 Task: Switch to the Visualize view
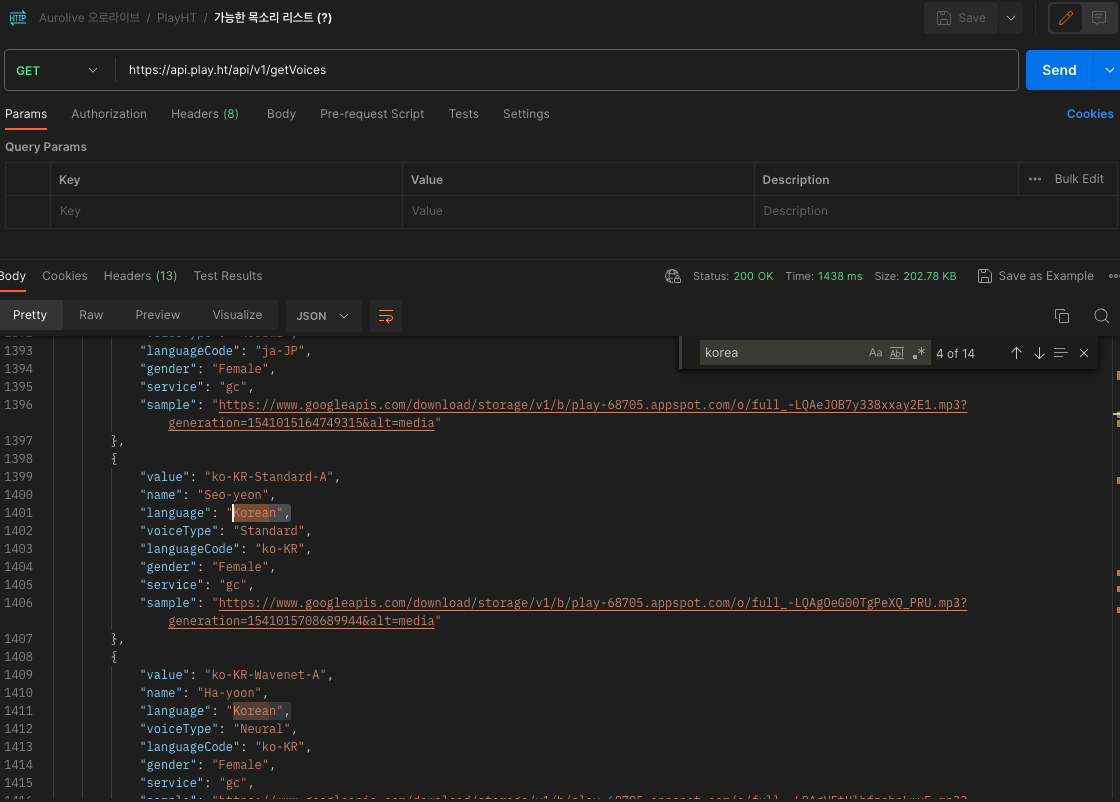click(237, 315)
